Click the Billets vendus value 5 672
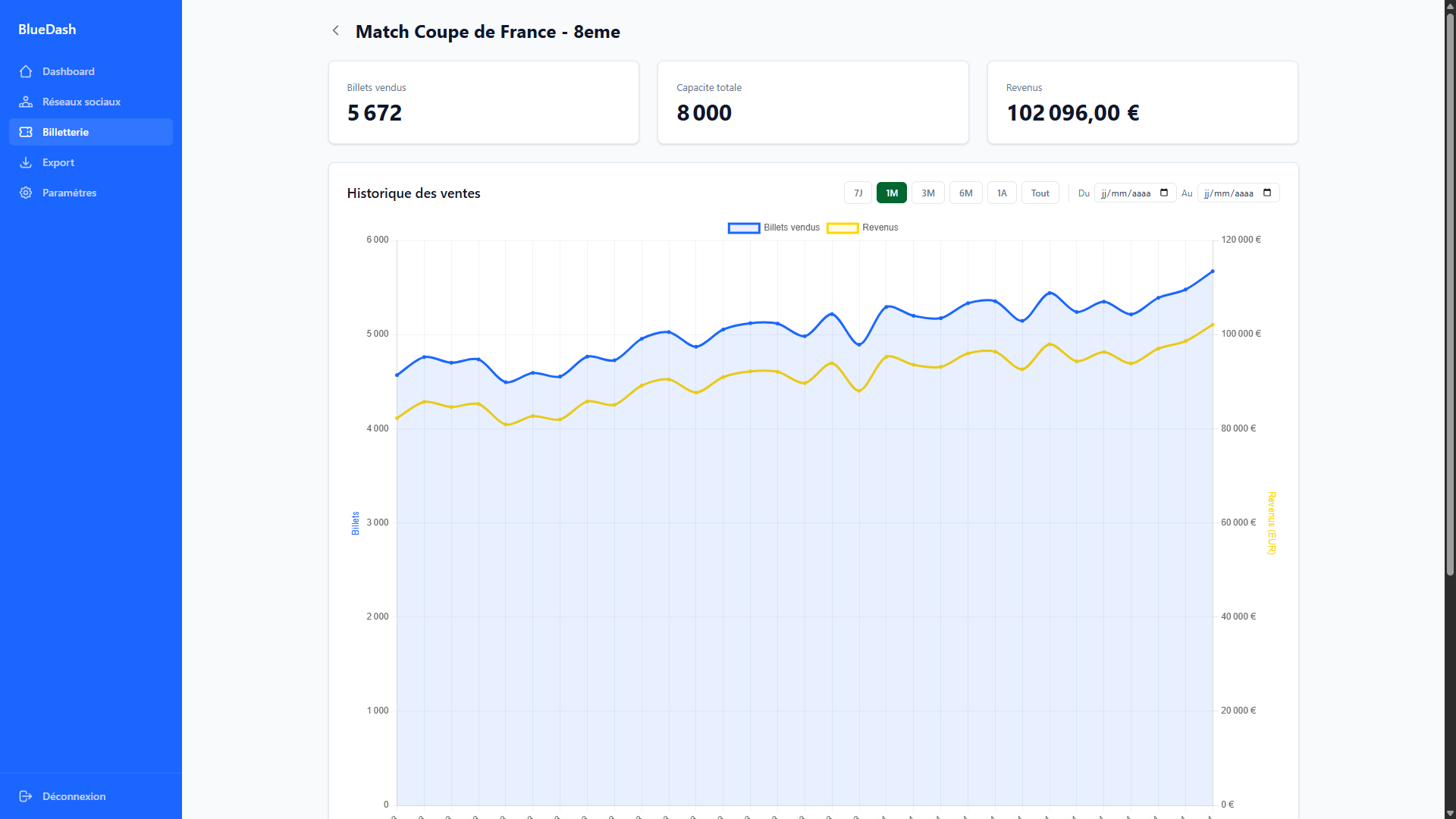This screenshot has width=1456, height=819. (375, 113)
